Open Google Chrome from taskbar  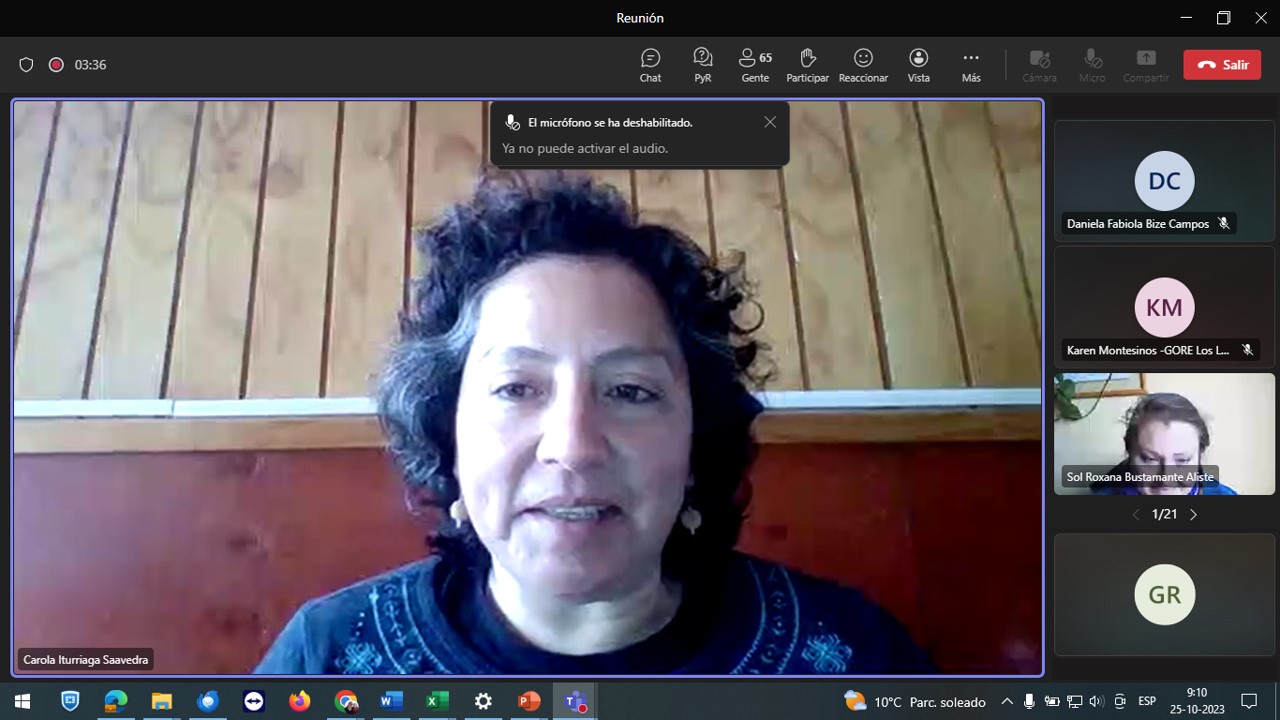[346, 701]
